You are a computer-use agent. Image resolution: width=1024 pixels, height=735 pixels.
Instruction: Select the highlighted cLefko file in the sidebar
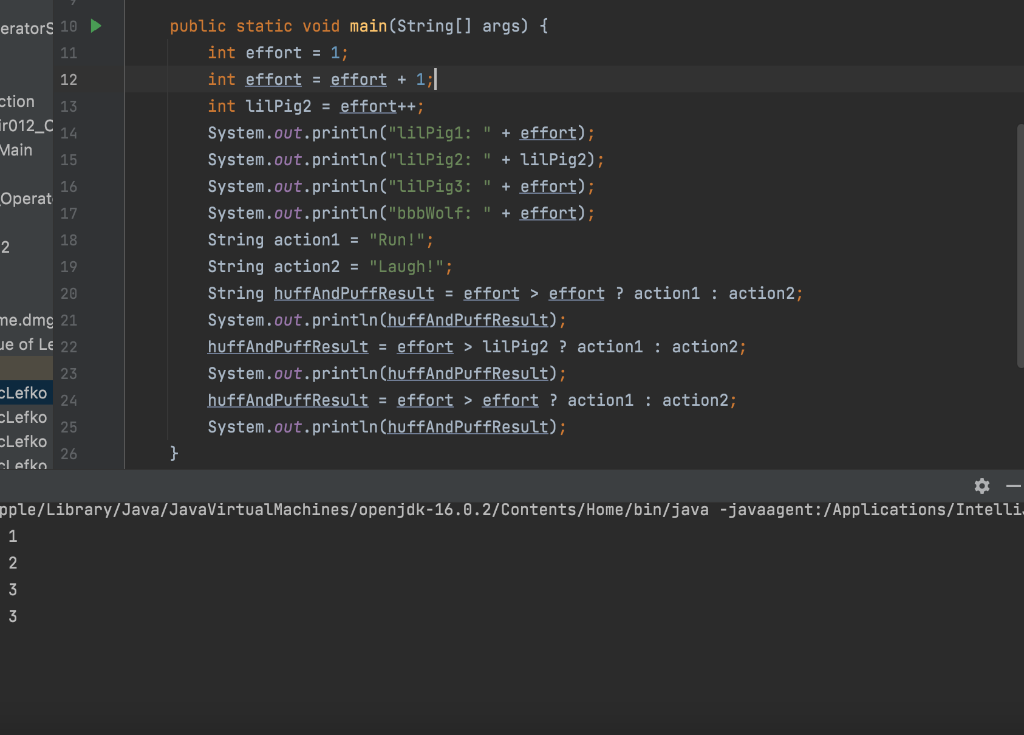click(x=22, y=392)
